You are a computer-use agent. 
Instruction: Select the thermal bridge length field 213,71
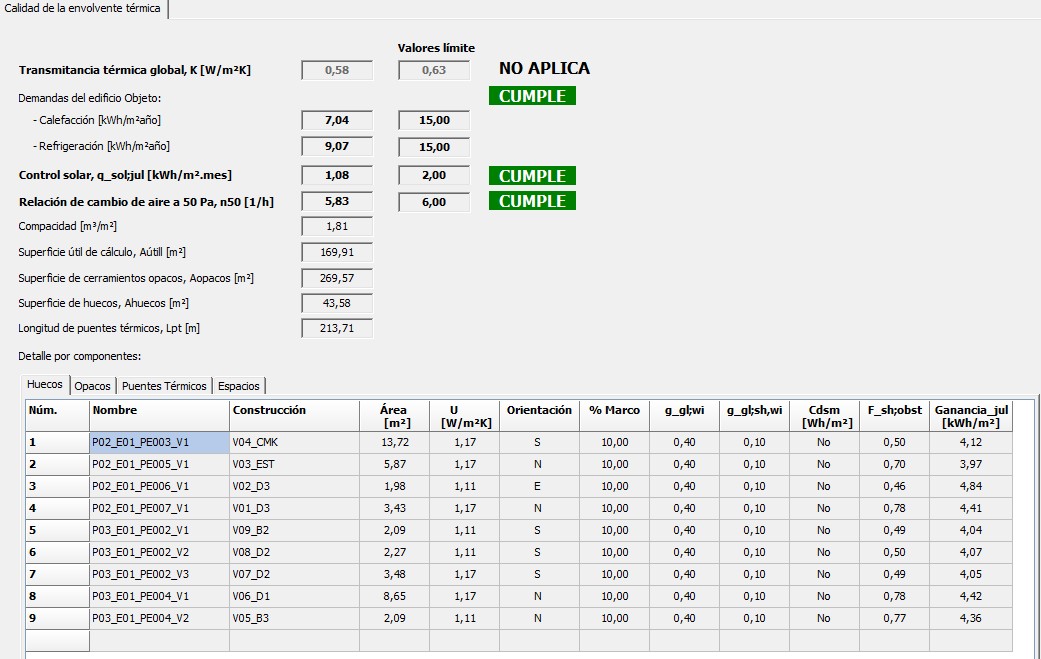point(337,328)
